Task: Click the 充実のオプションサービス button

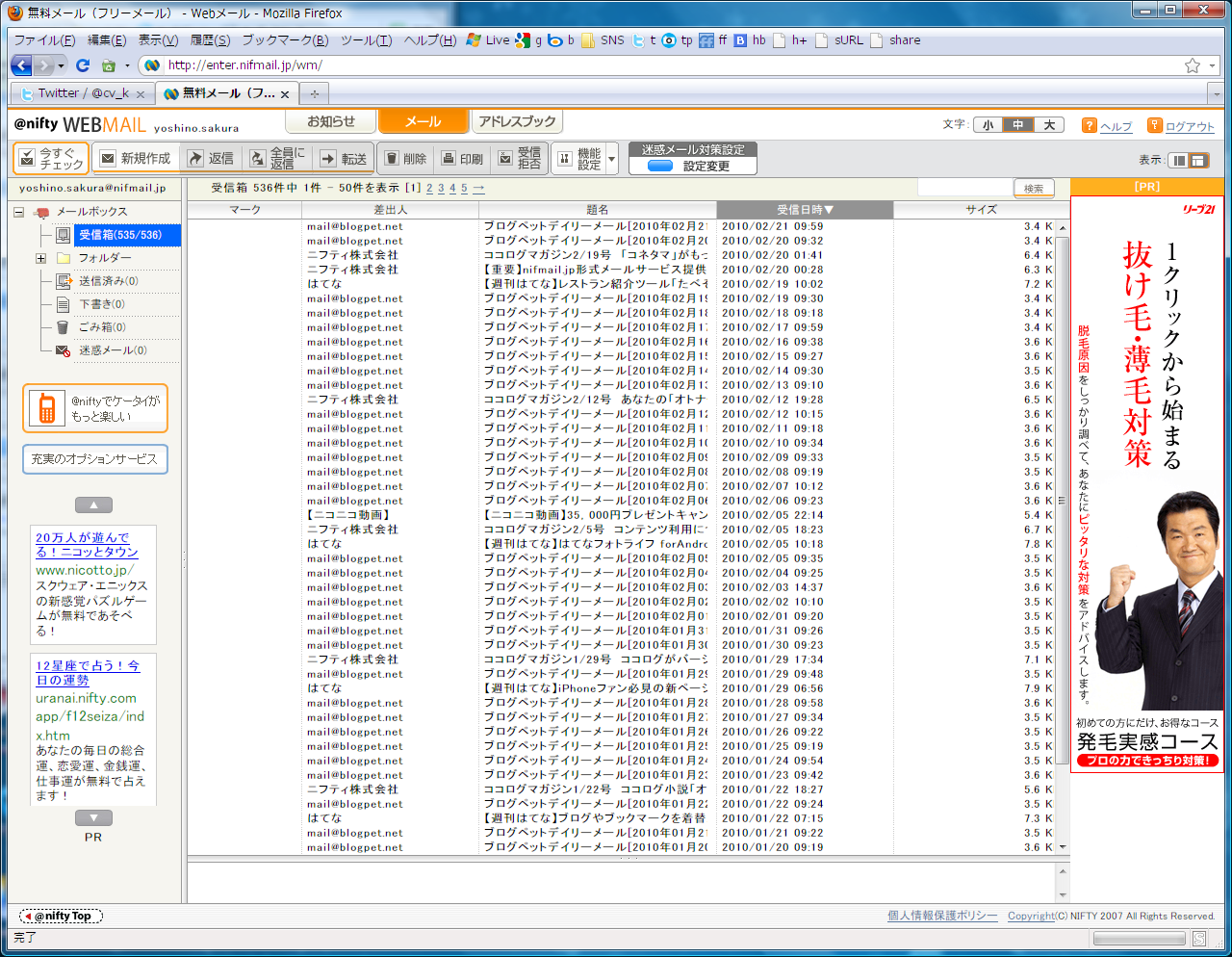Action: tap(95, 459)
